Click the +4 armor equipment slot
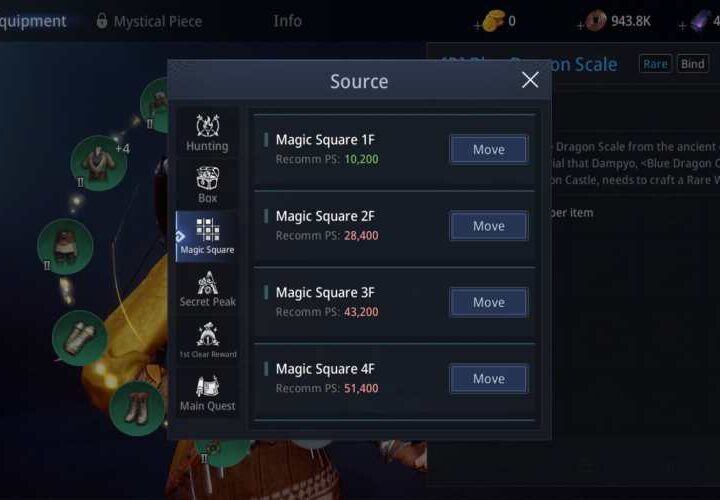 click(99, 163)
